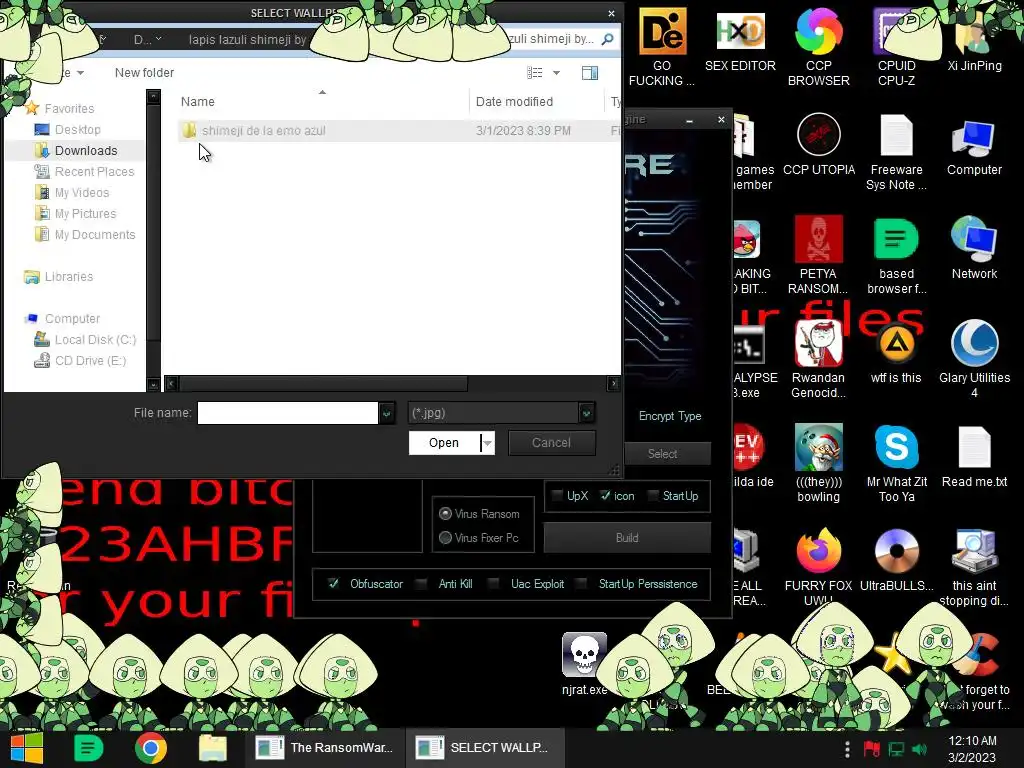Viewport: 1024px width, 768px height.
Task: Click the Windows Start button
Action: point(25,748)
